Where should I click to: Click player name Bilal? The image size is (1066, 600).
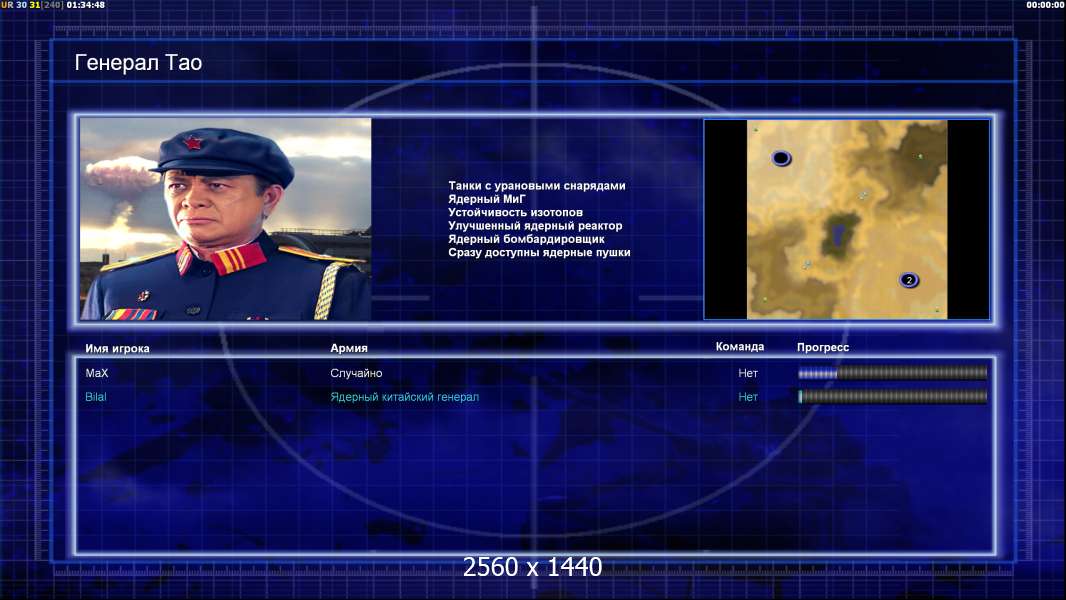(95, 397)
